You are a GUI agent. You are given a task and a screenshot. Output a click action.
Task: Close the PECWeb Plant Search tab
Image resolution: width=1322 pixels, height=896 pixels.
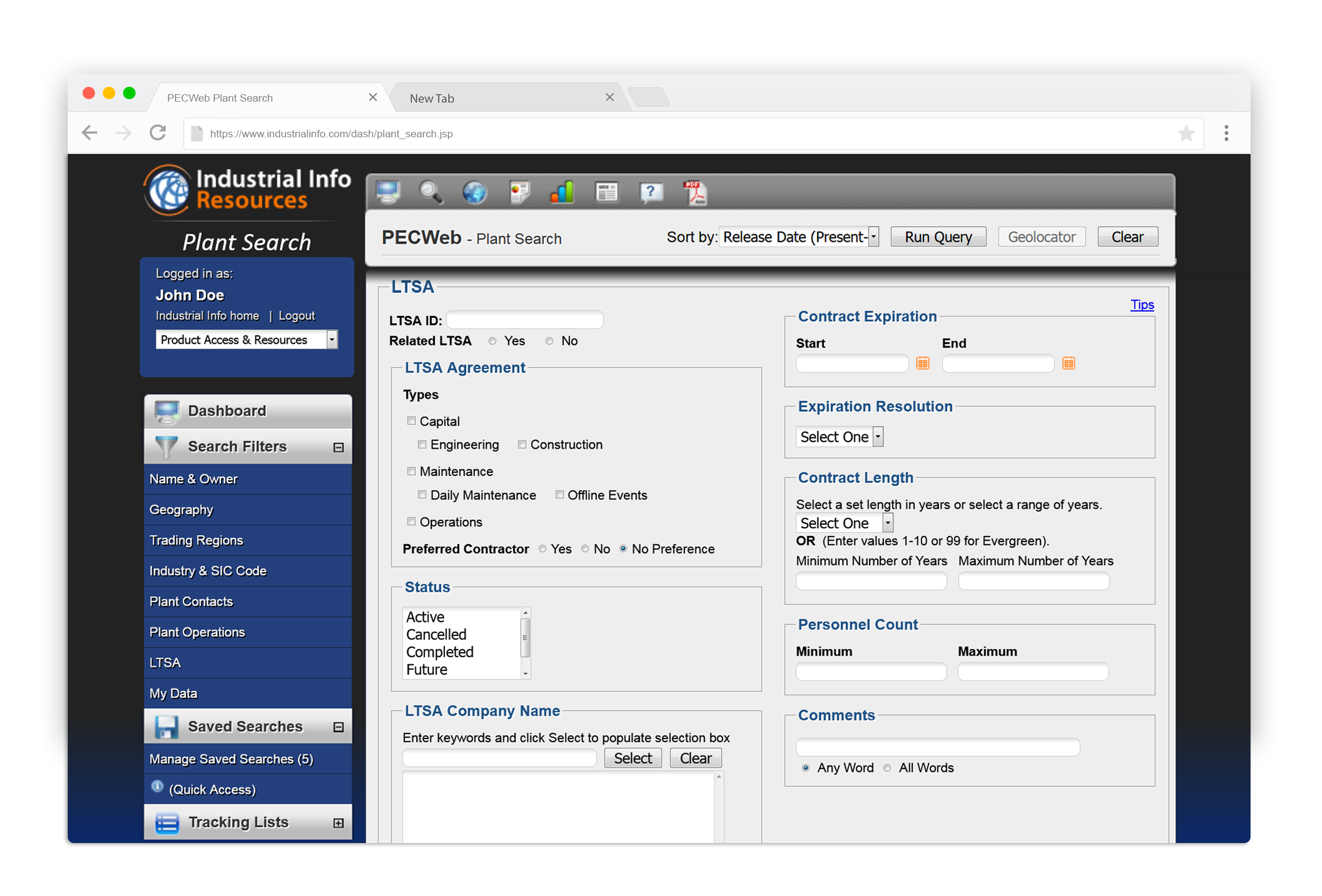[x=373, y=97]
